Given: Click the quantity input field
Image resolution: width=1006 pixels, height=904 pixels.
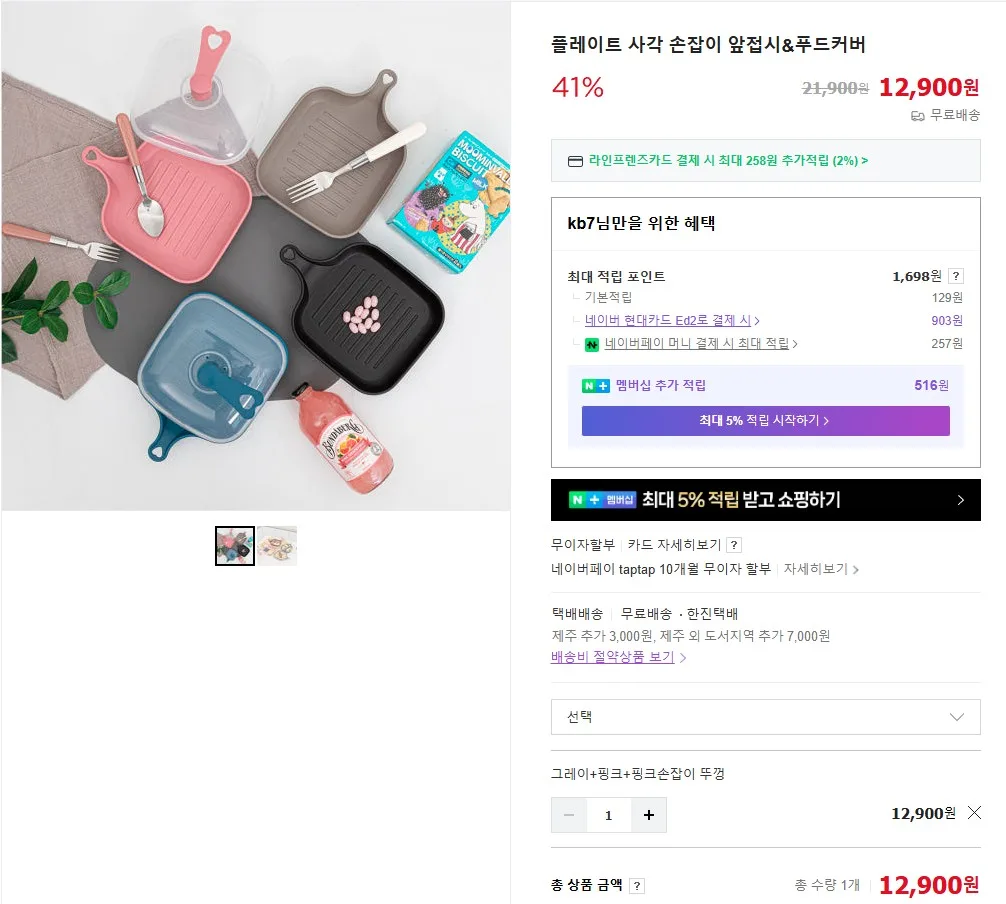Looking at the screenshot, I should 608,815.
